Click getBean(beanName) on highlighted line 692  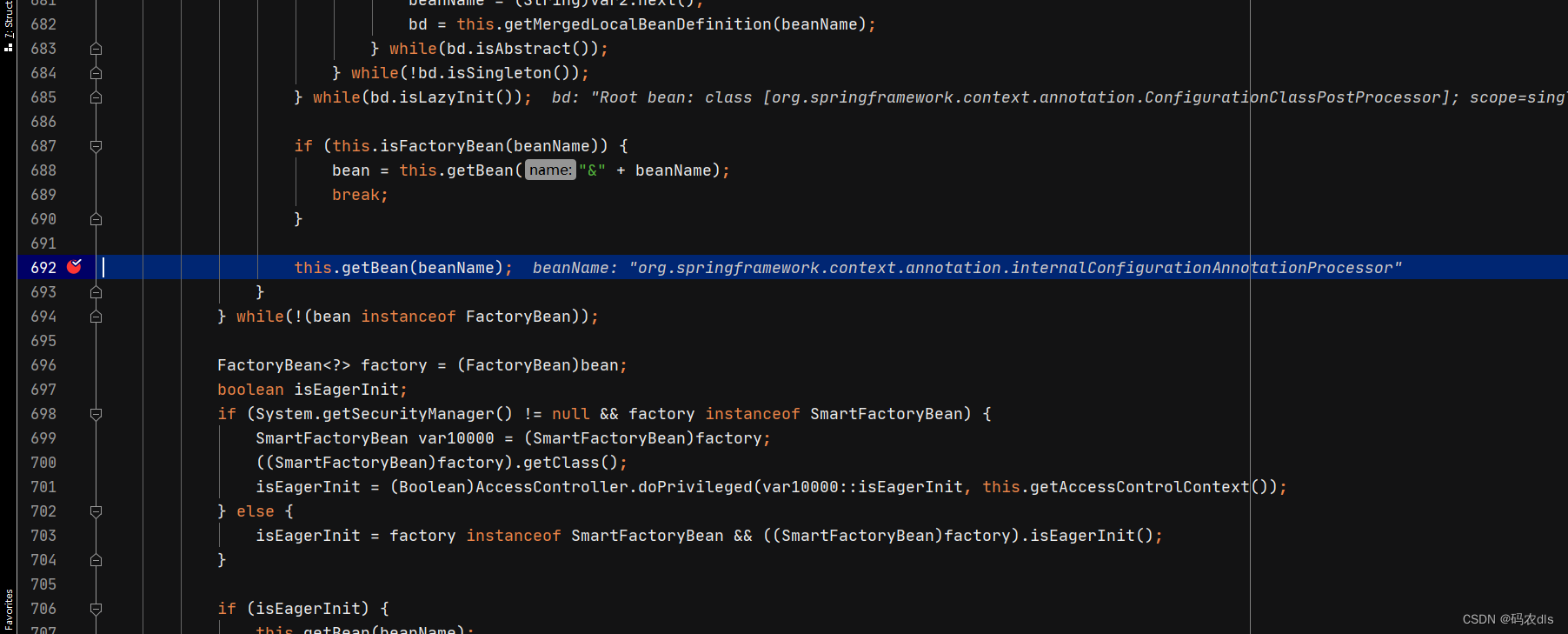(x=422, y=268)
